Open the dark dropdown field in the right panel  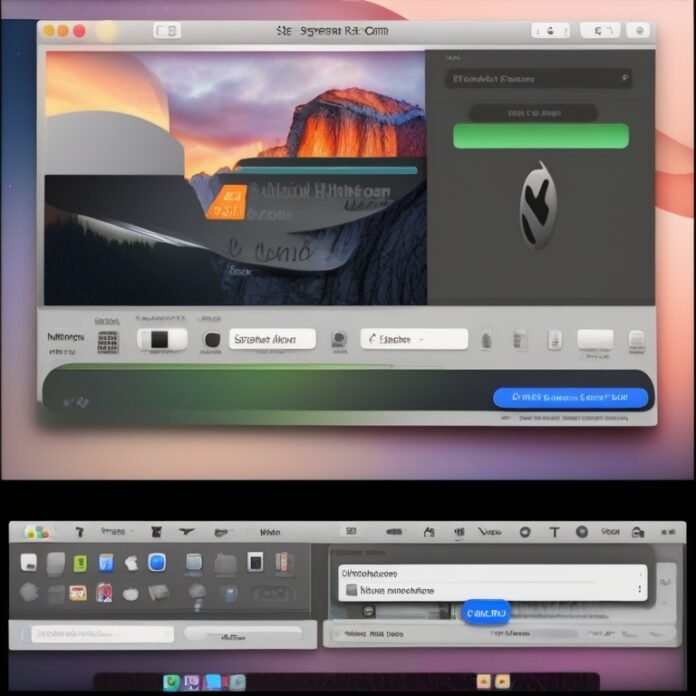pos(538,79)
